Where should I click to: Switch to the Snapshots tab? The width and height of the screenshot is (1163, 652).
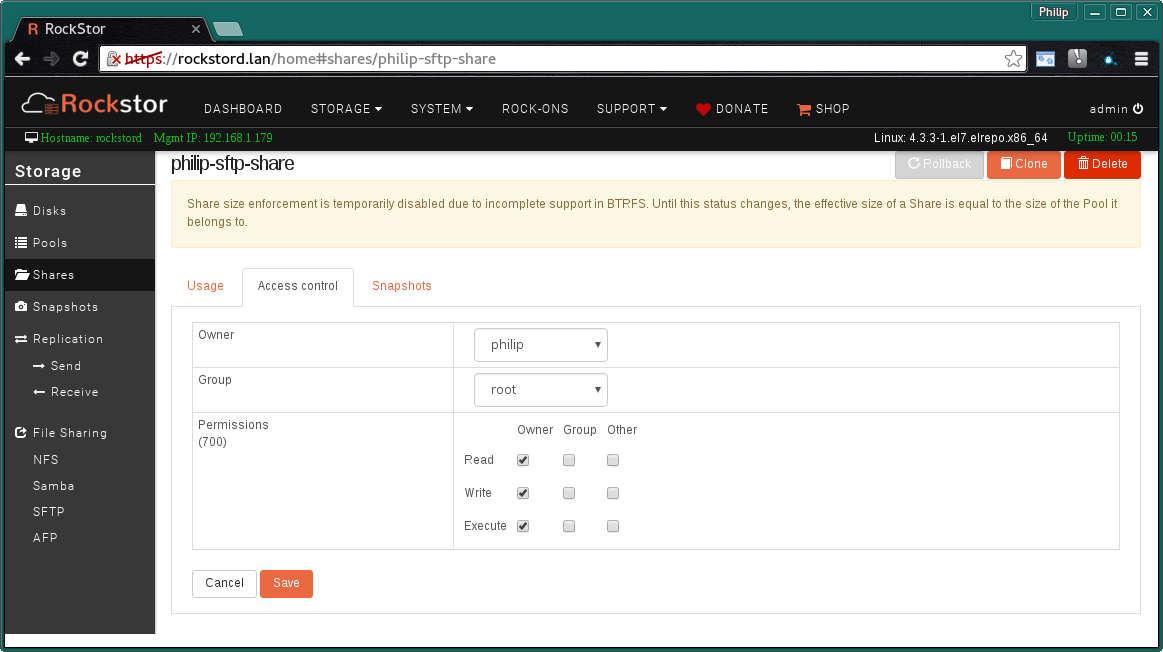(x=401, y=286)
